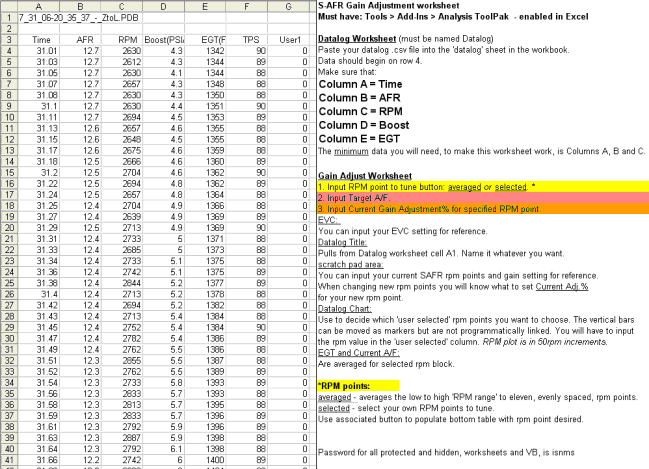Select Boost value 5.8
649x469 pixels.
163,382
